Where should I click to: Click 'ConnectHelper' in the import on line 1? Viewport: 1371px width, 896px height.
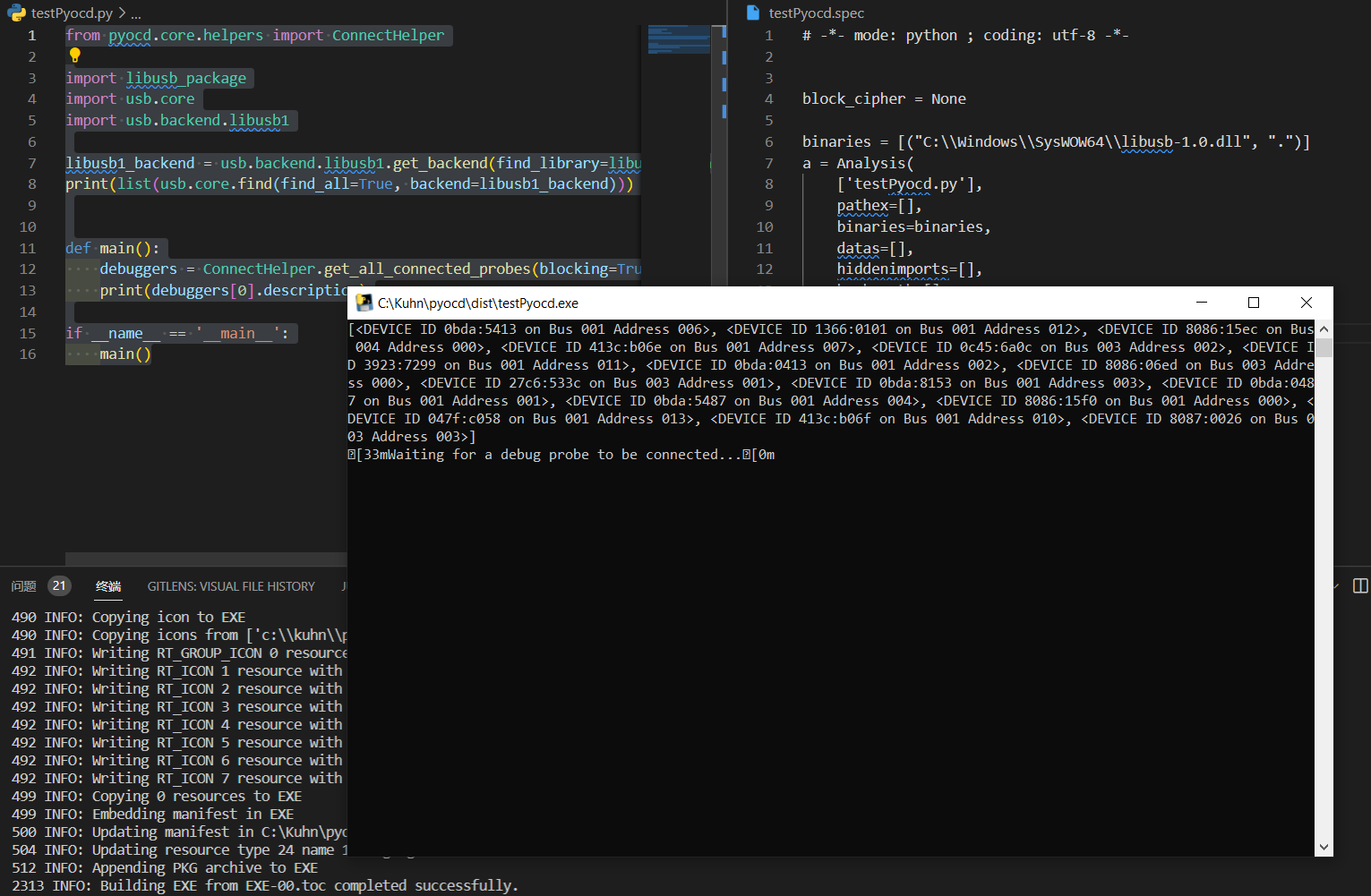[388, 36]
